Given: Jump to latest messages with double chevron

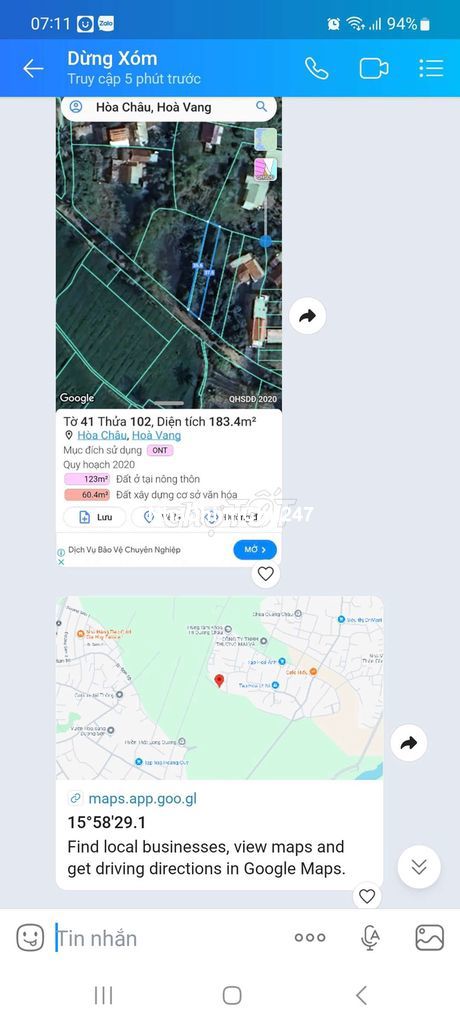Looking at the screenshot, I should pyautogui.click(x=419, y=867).
